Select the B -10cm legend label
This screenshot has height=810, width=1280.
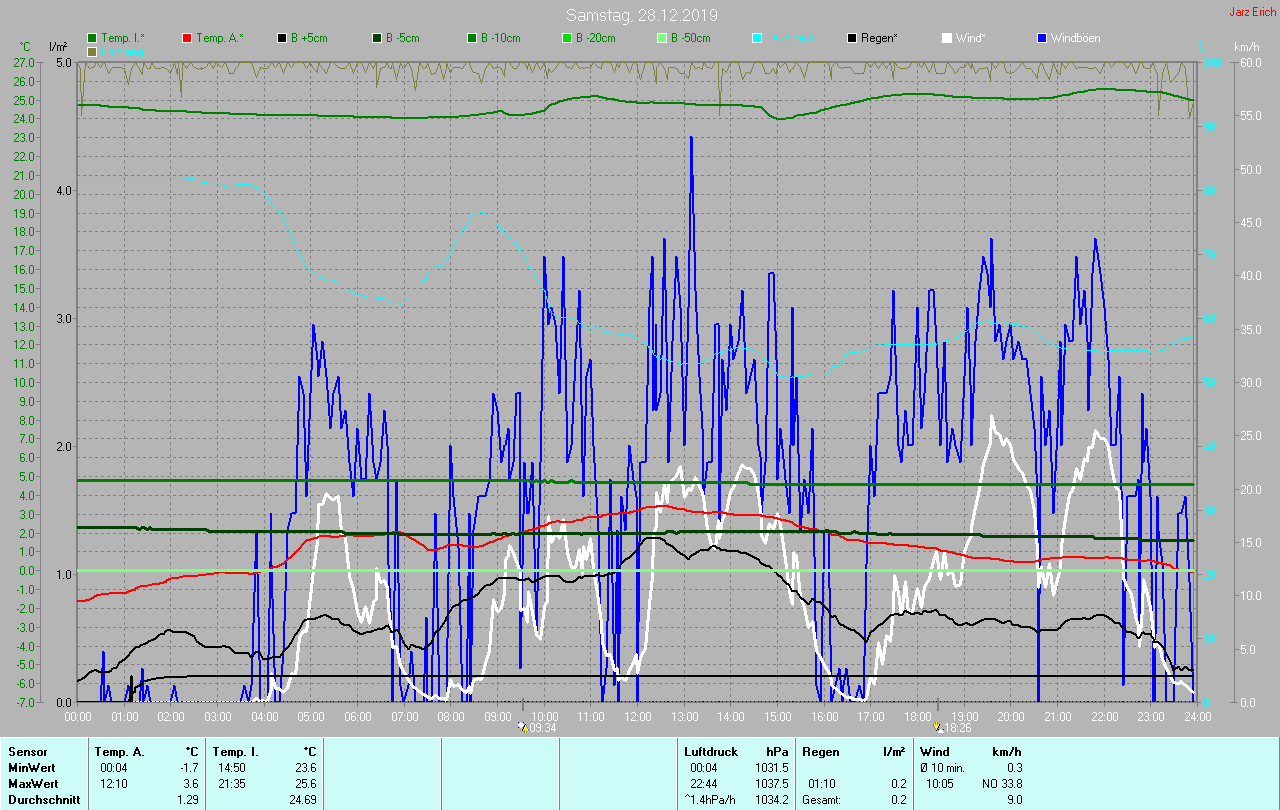point(500,38)
